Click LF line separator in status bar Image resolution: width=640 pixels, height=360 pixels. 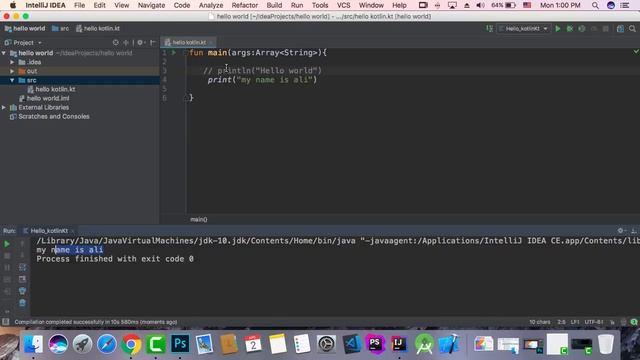click(575, 322)
